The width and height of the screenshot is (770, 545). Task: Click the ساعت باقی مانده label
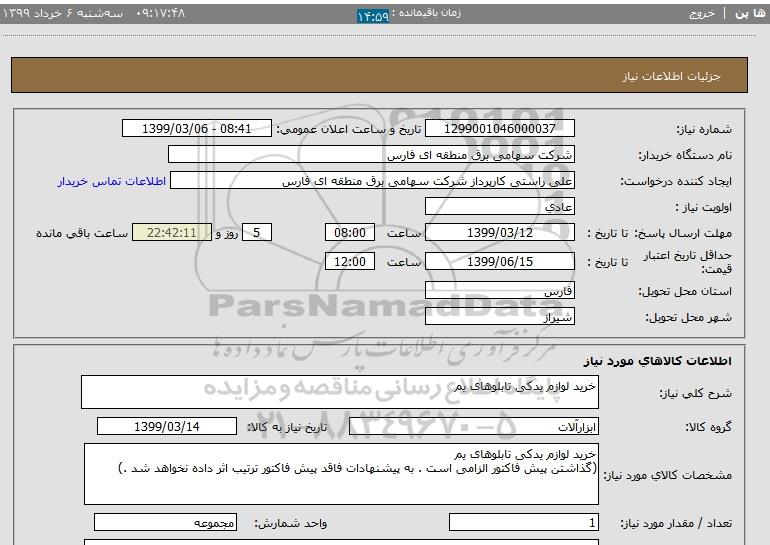[82, 233]
